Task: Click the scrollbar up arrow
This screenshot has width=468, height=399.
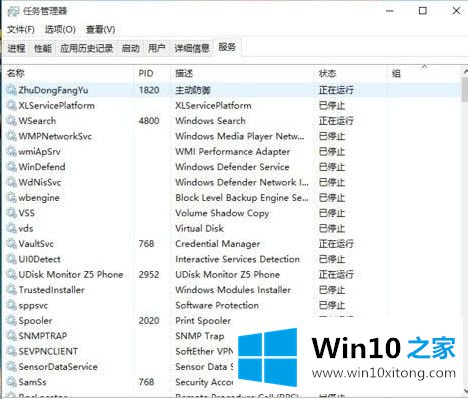Action: point(465,71)
